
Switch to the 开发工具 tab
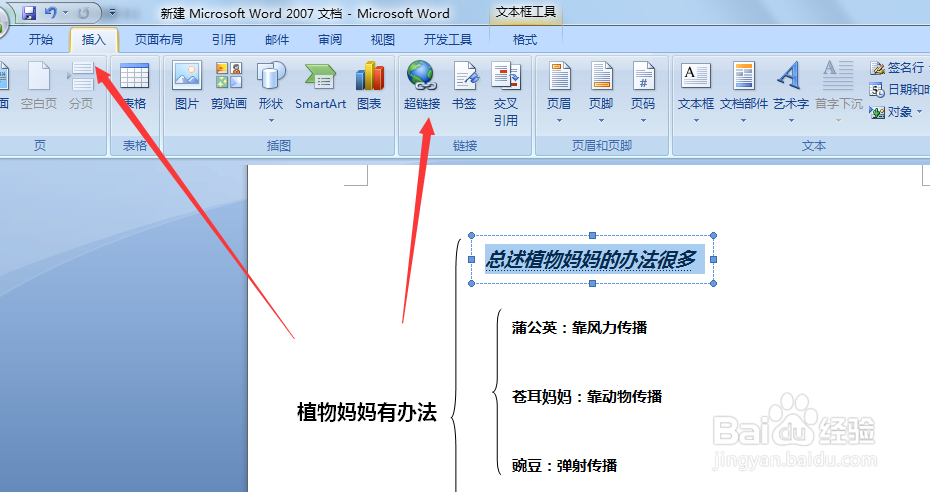pos(448,40)
